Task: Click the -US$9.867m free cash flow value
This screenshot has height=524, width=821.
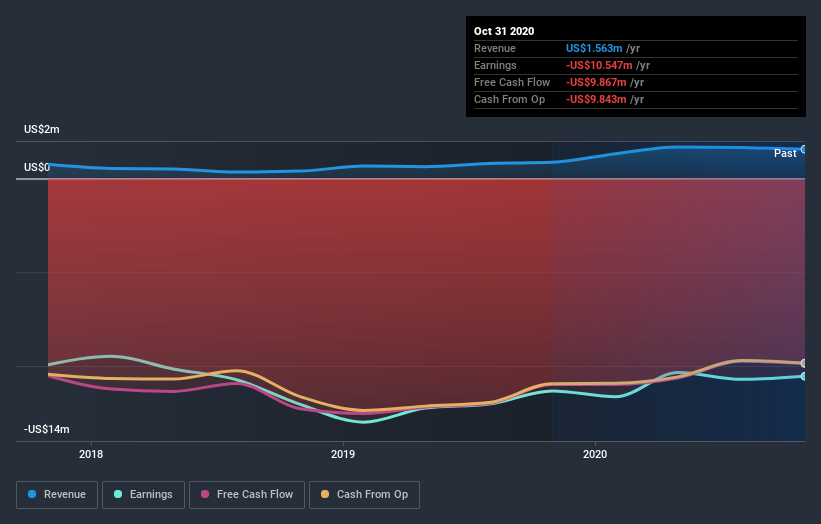Action: pos(596,82)
